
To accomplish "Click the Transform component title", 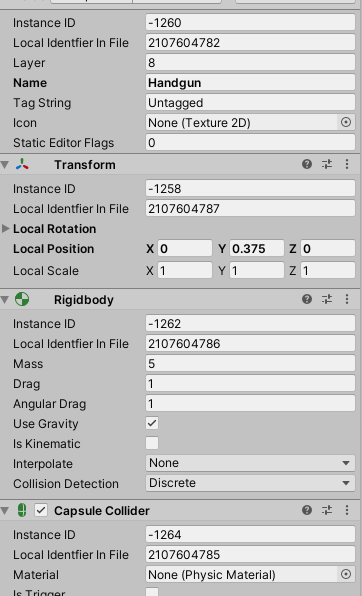I will 85,165.
